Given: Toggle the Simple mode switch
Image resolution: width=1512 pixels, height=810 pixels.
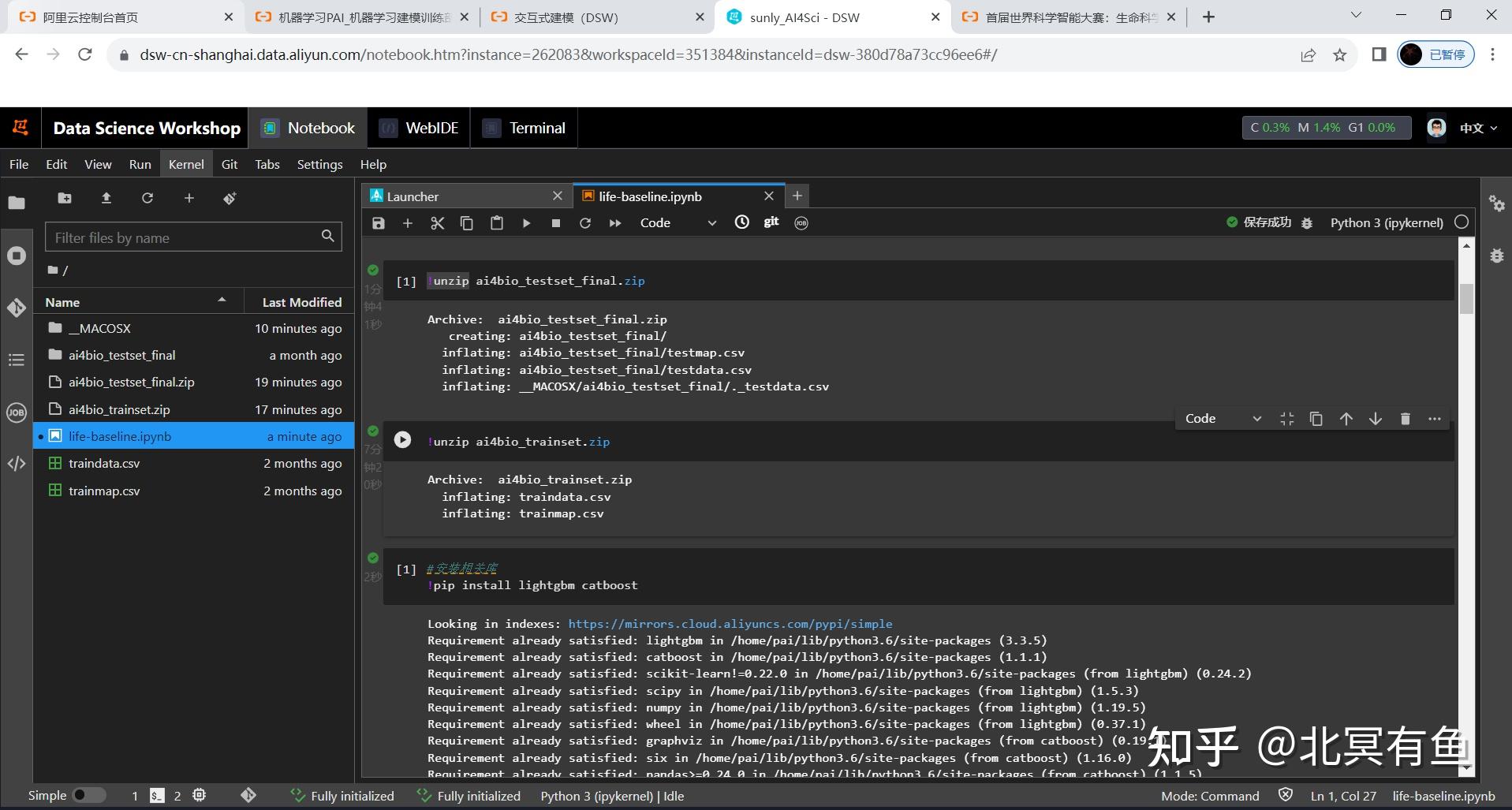Looking at the screenshot, I should [88, 795].
